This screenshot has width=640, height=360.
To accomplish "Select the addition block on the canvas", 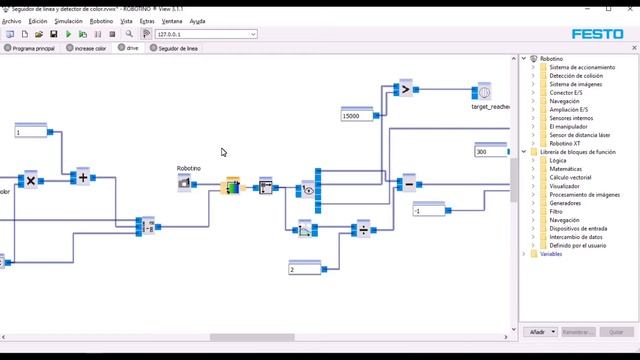I will tap(83, 177).
